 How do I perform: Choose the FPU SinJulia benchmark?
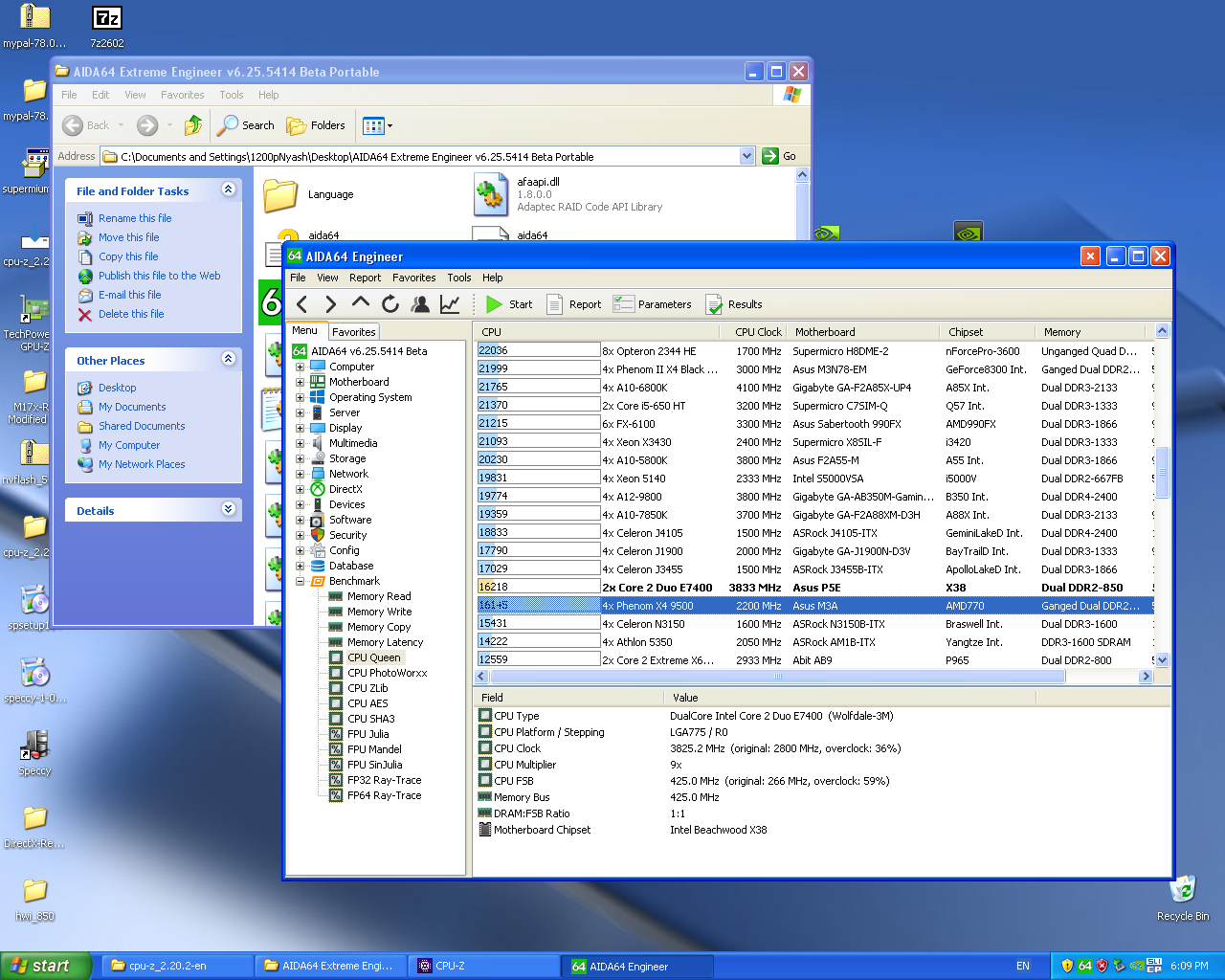click(374, 765)
